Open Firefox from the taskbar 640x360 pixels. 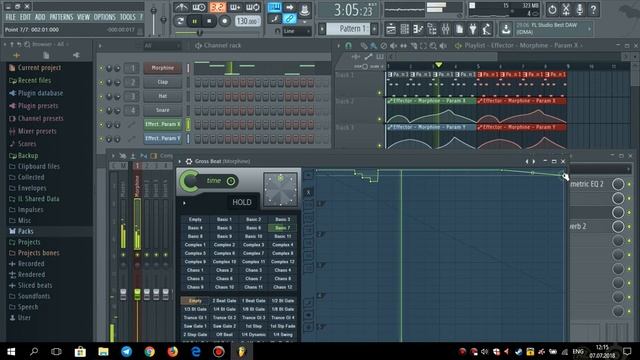tap(173, 351)
